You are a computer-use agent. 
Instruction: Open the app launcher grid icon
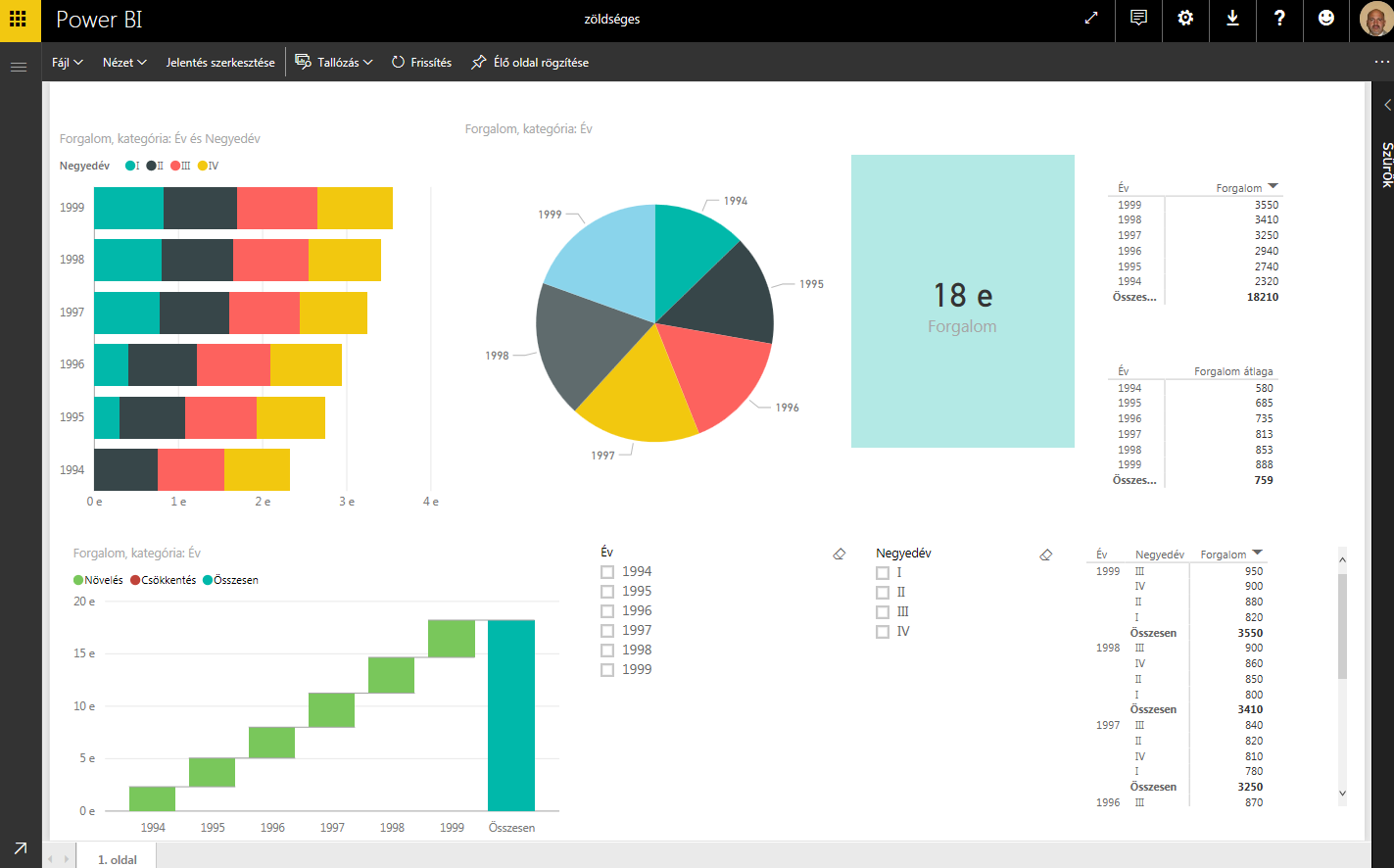(18, 19)
